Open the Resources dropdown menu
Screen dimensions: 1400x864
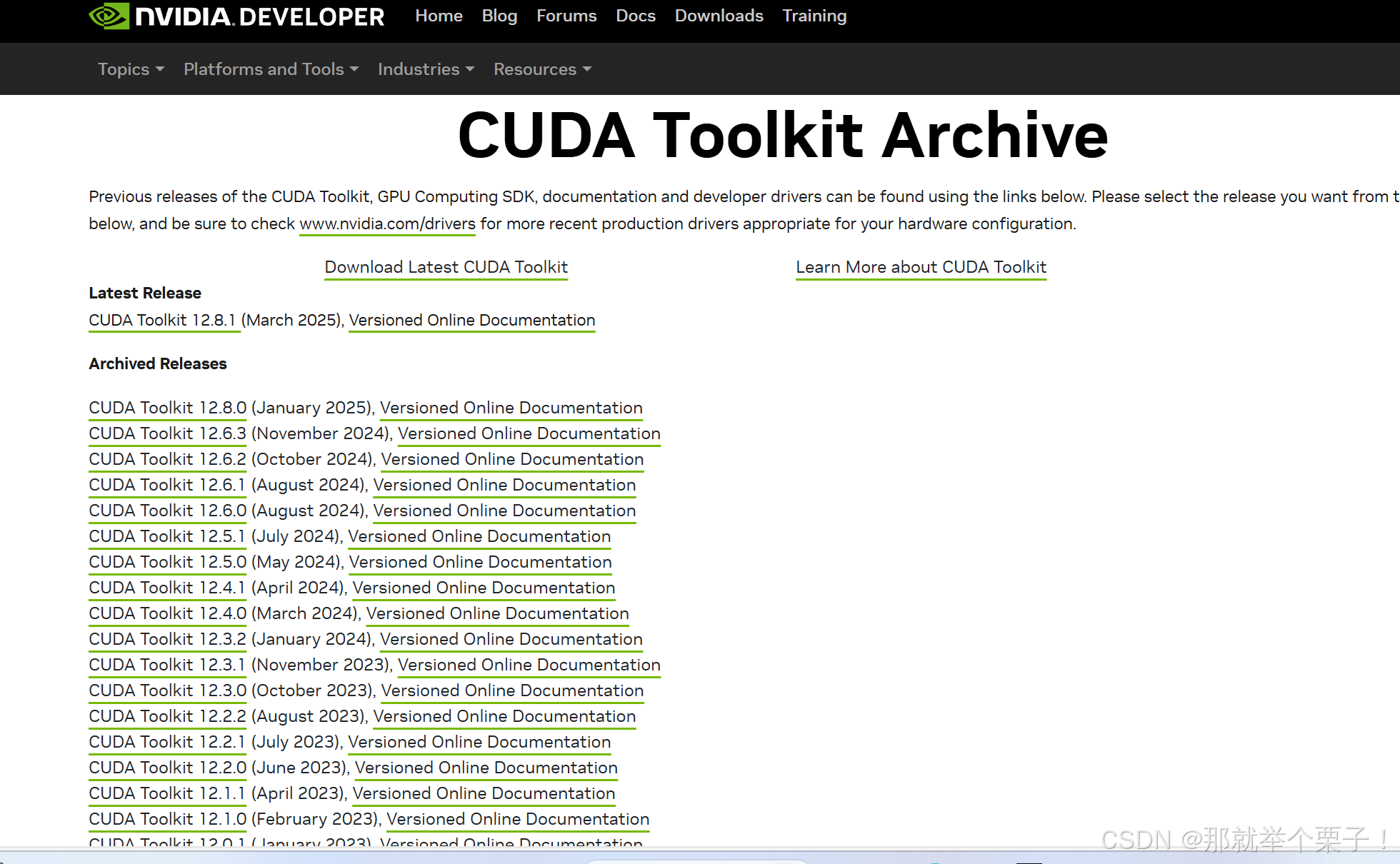click(x=542, y=69)
